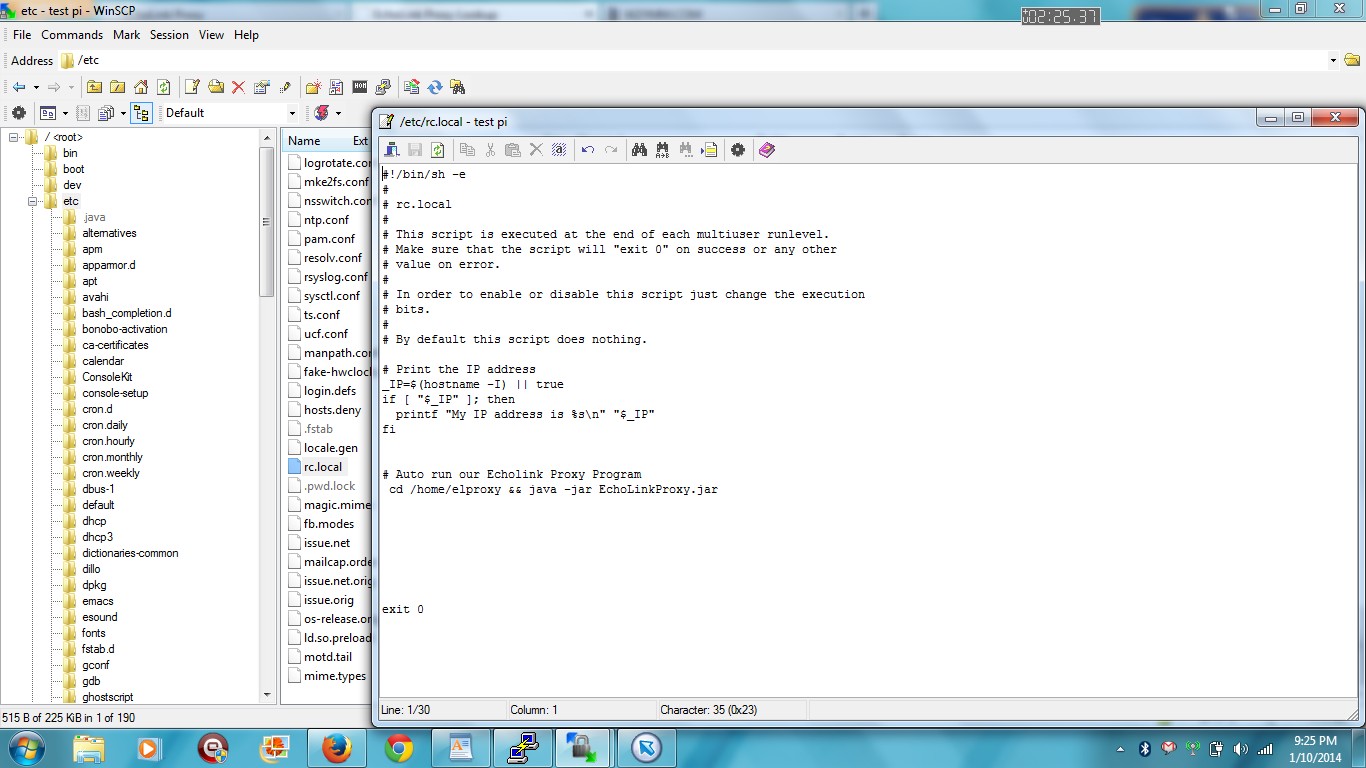Screen dimensions: 1366x768
Task: Open the Commands menu
Action: tap(72, 34)
